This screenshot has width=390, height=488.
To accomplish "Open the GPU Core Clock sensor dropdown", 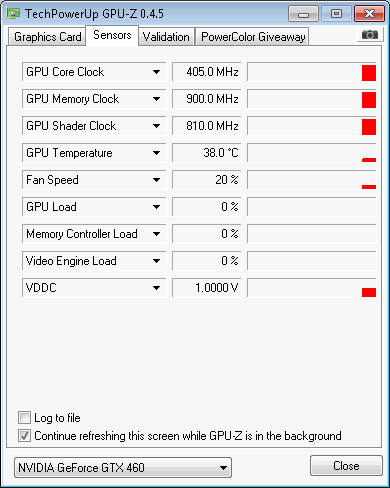I will 156,72.
